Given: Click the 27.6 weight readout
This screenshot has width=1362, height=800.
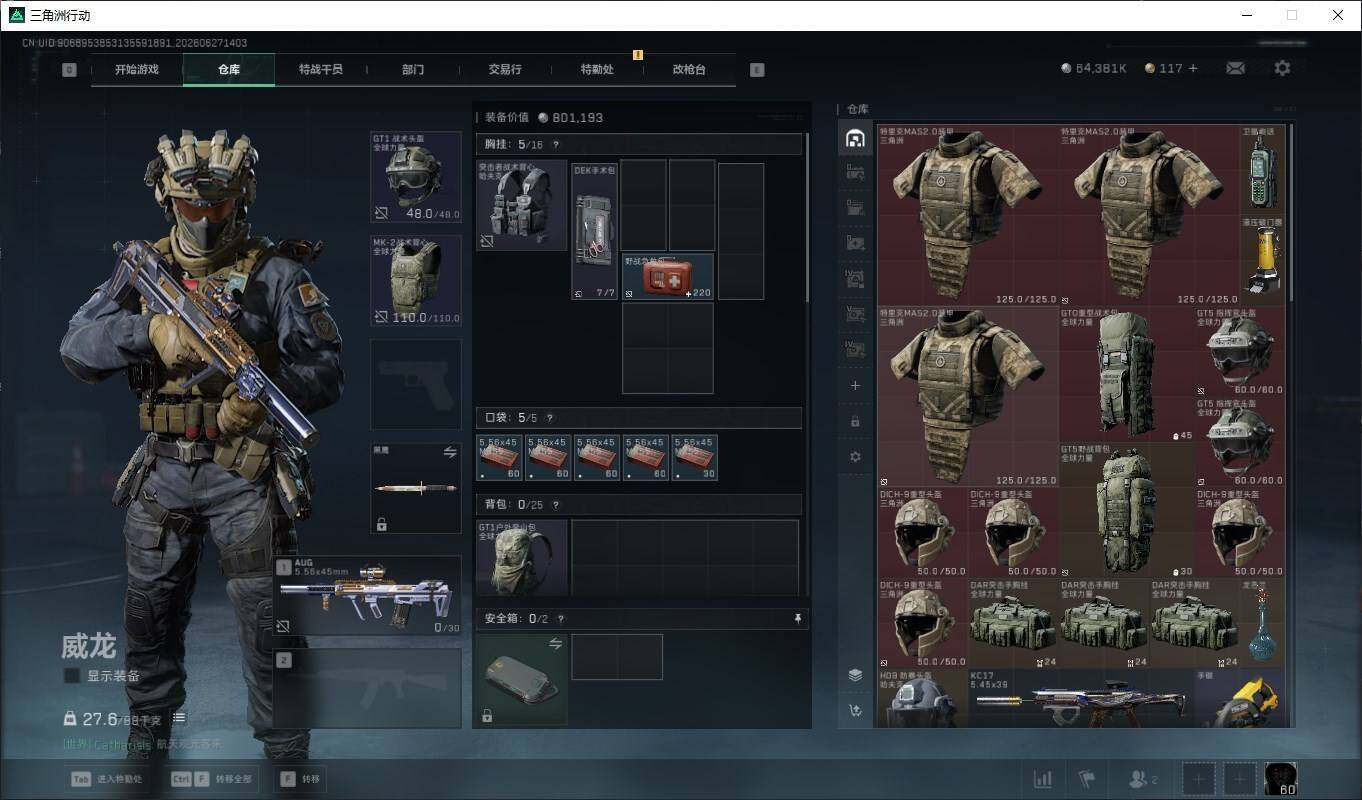Looking at the screenshot, I should point(100,719).
